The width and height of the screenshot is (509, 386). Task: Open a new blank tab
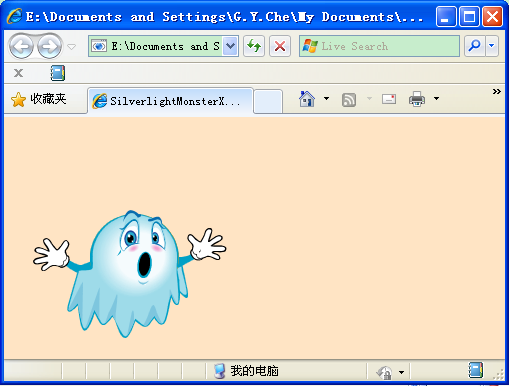pos(268,101)
